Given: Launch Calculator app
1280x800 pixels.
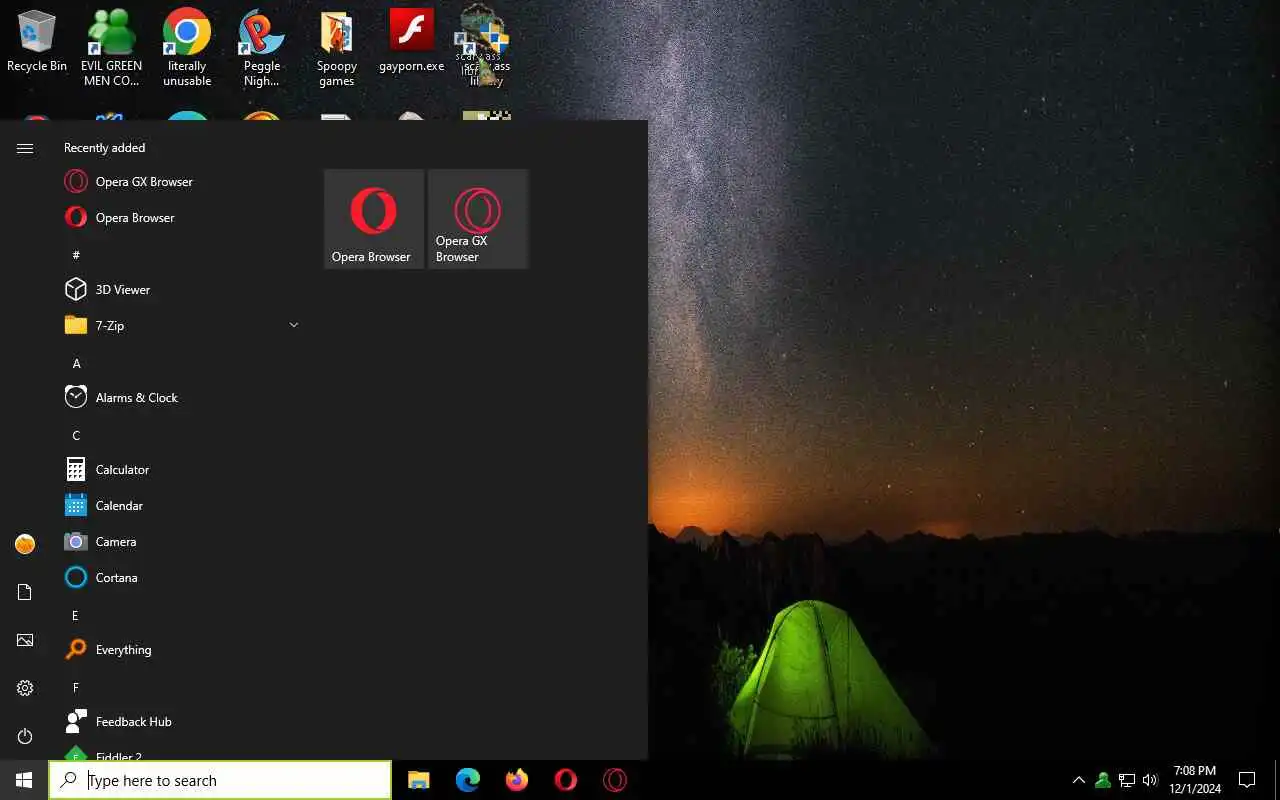Looking at the screenshot, I should point(180,470).
